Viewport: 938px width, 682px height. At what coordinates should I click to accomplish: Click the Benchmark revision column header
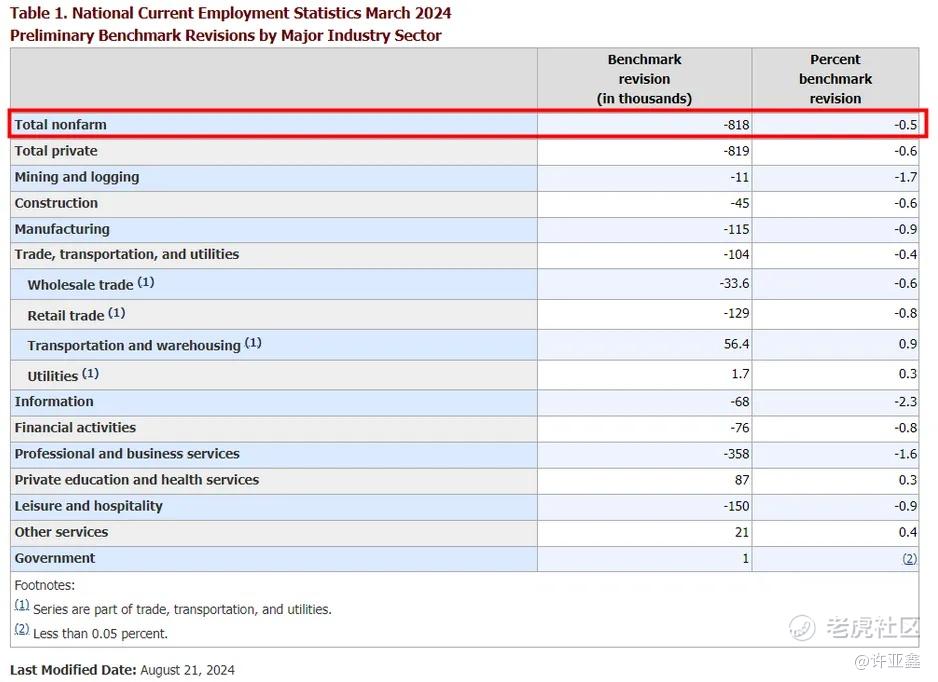coord(644,79)
